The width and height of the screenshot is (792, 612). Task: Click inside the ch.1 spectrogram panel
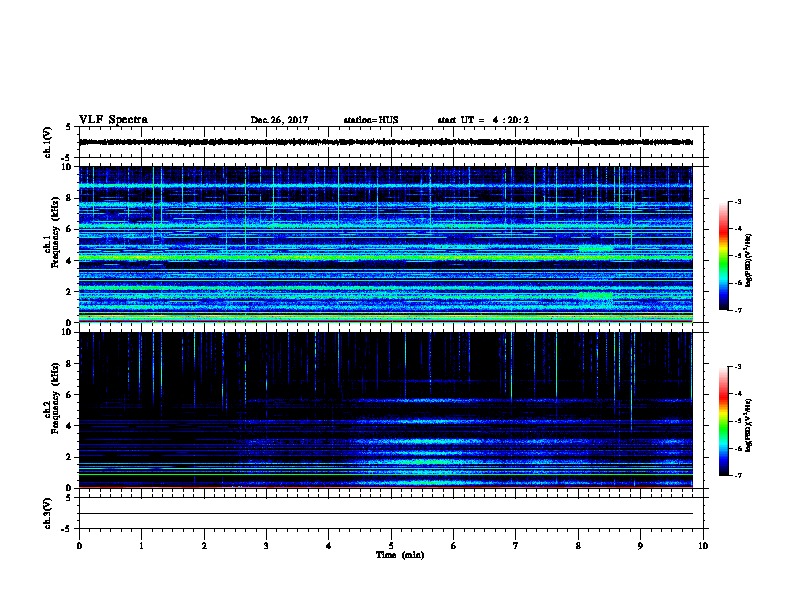click(386, 244)
